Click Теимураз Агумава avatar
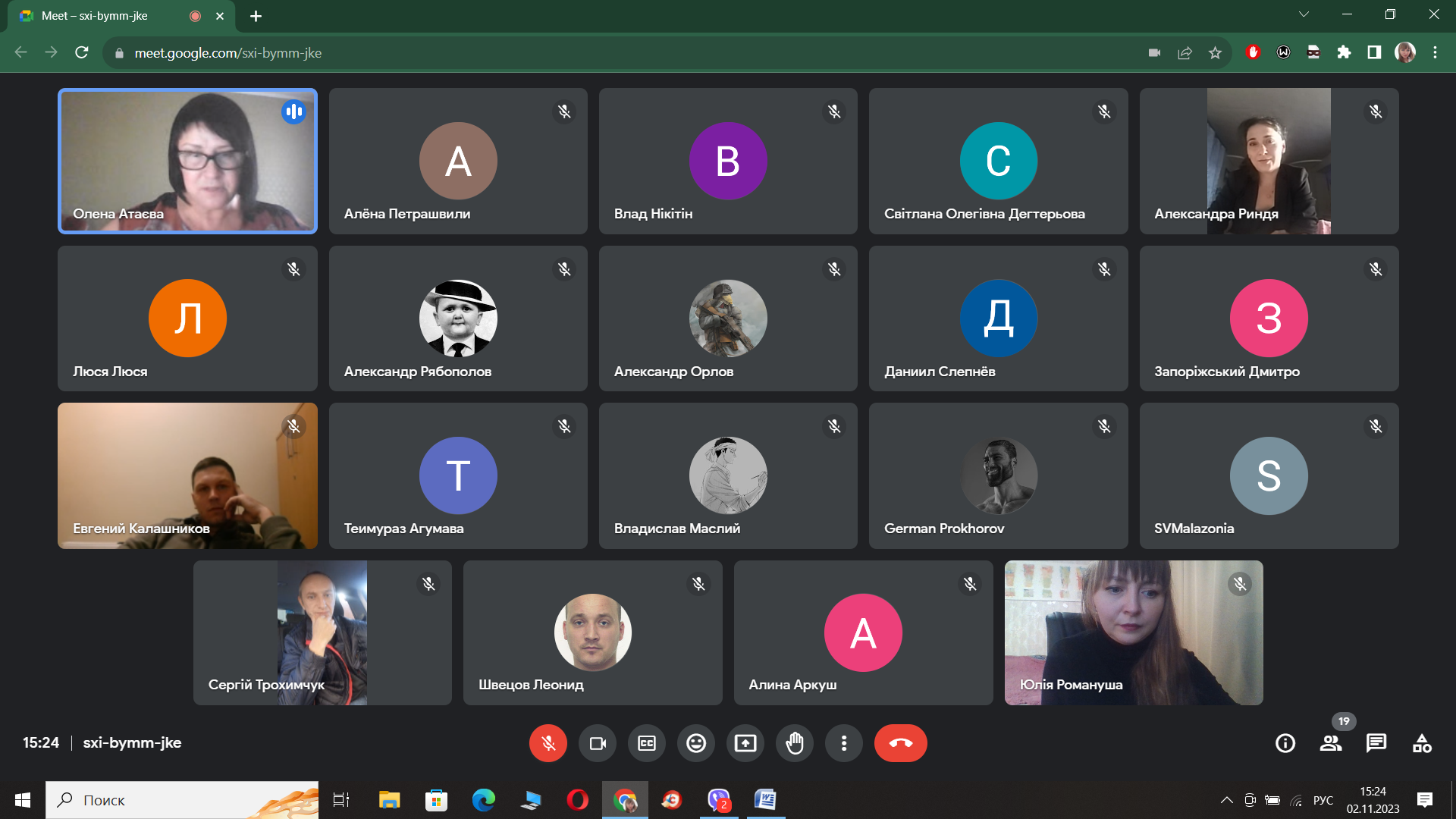The height and width of the screenshot is (819, 1456). pyautogui.click(x=458, y=475)
